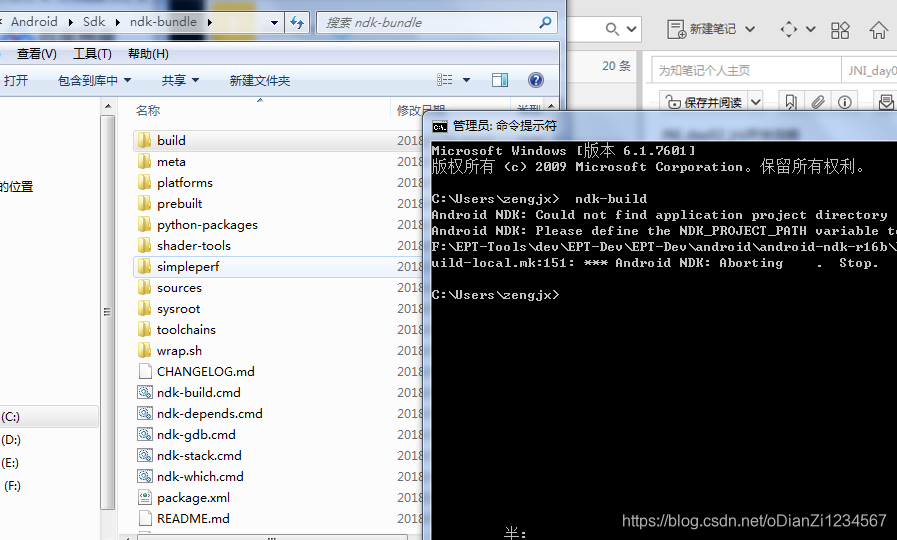Open the 工具(T) menu
897x540 pixels.
pos(92,54)
